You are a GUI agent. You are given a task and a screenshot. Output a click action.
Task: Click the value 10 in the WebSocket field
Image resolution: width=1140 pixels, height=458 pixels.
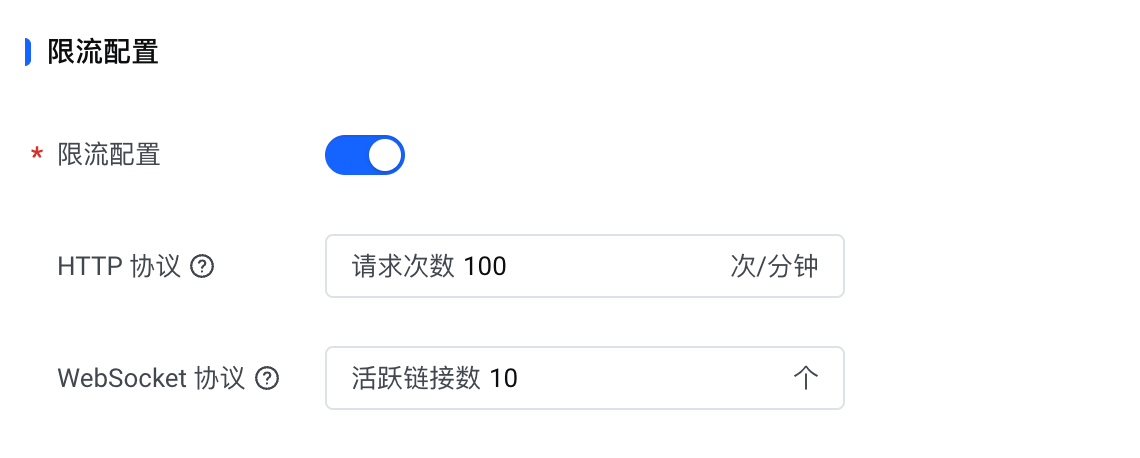[x=504, y=379]
